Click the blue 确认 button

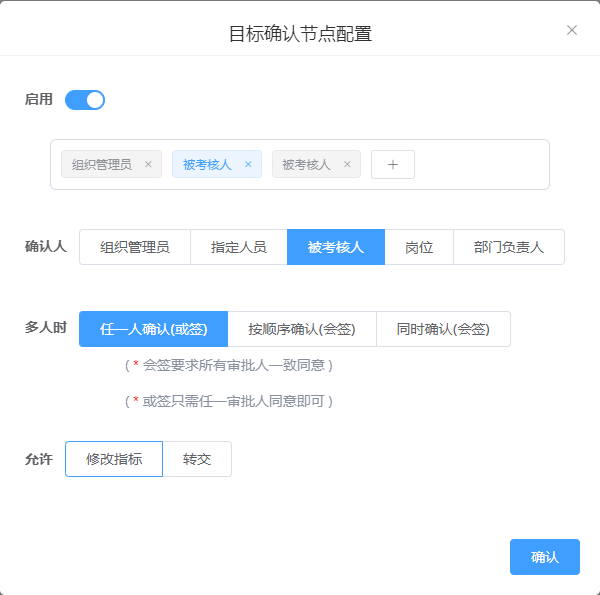544,557
